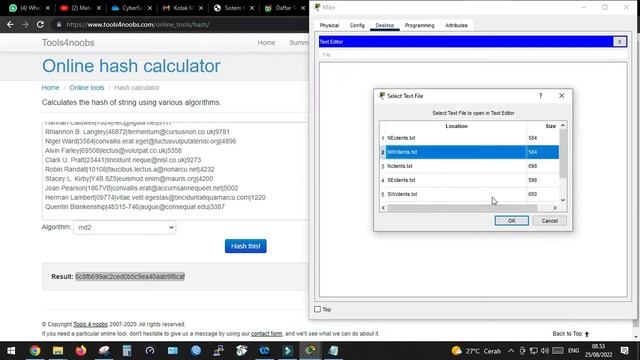
Task: Open the Tools4noobs site logo link
Action: (x=68, y=42)
